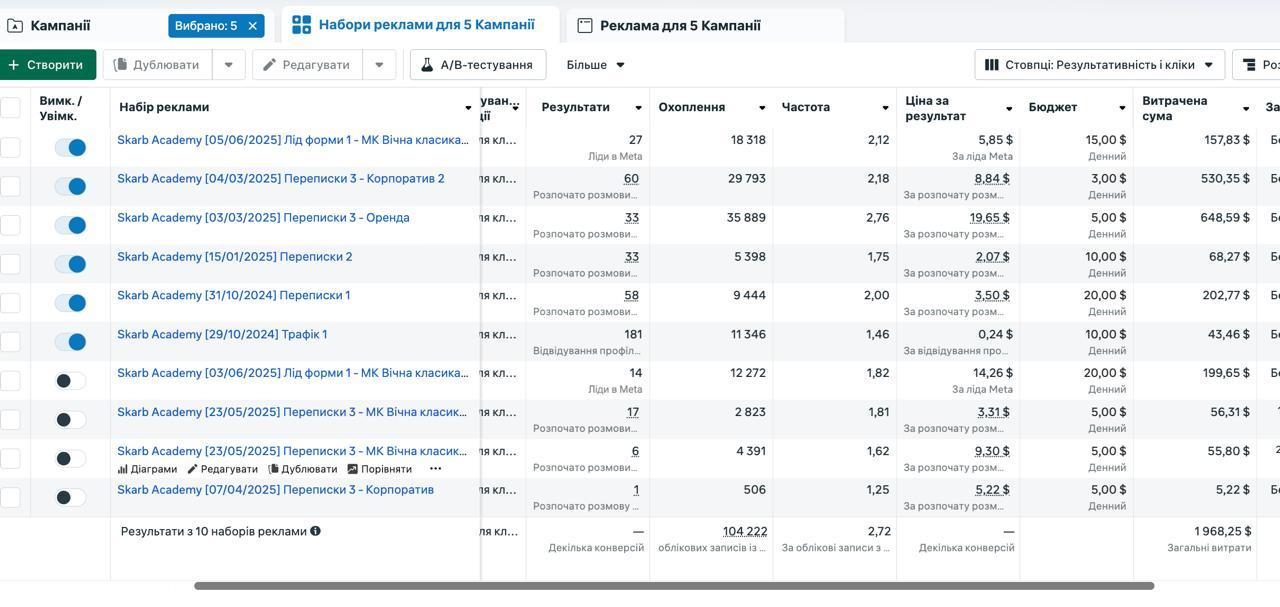Open '[07/04/2025] Переписки 3 - Корпоратив' link
The height and width of the screenshot is (607, 1280).
click(x=275, y=490)
